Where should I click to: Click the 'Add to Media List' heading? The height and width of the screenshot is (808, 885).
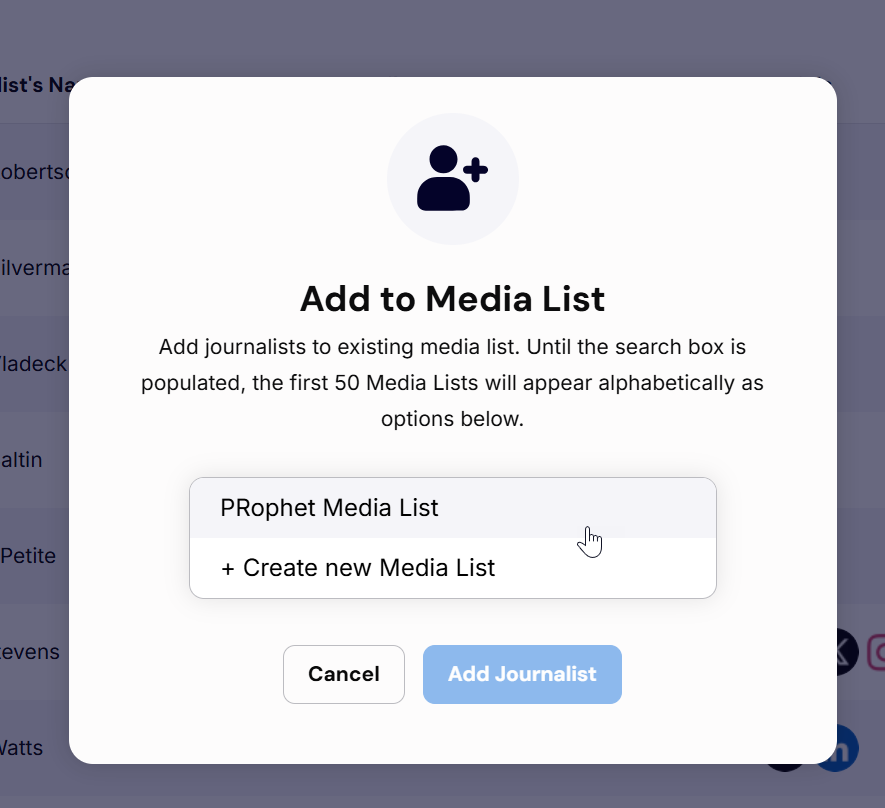click(x=453, y=298)
